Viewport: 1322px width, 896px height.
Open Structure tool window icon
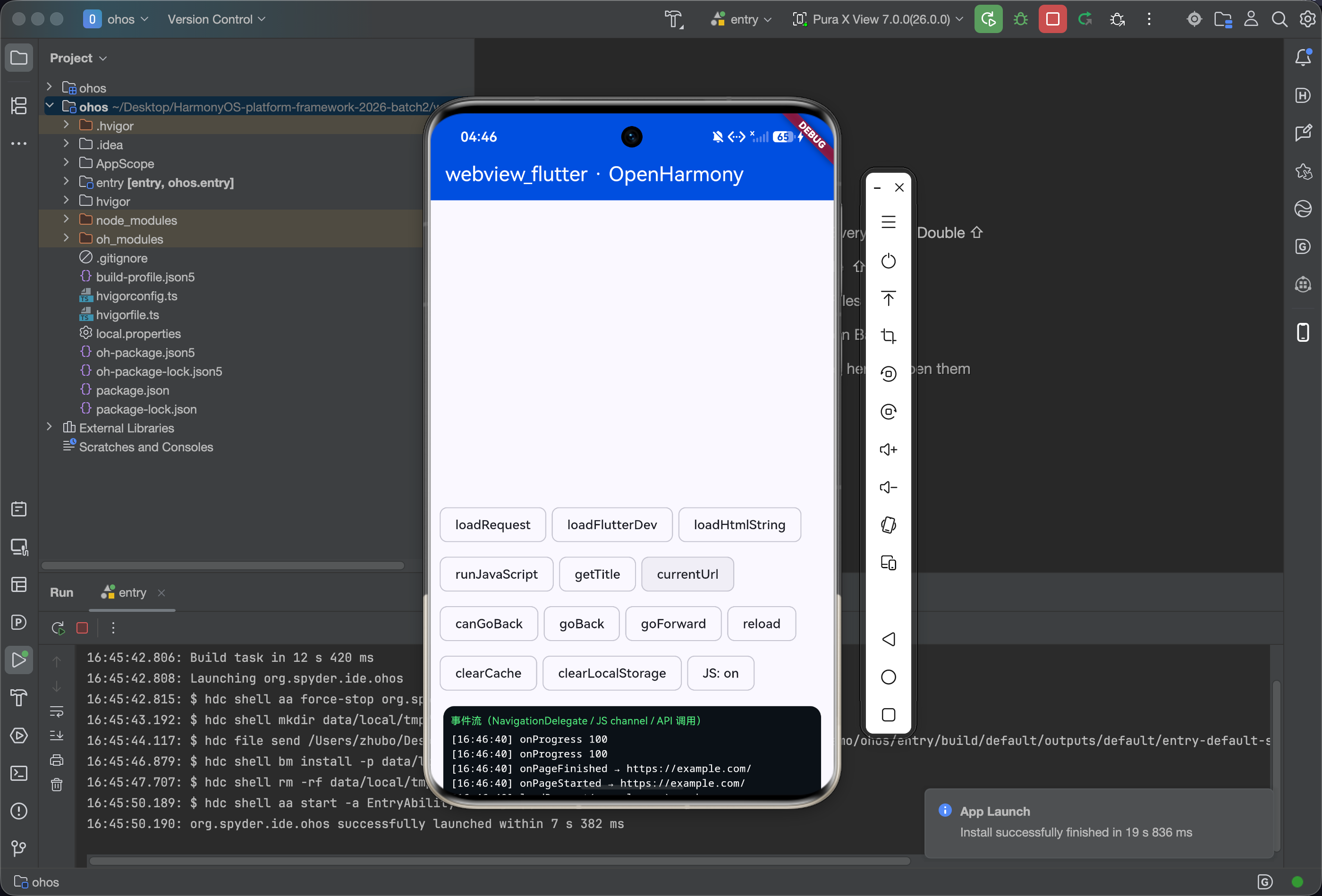(19, 105)
